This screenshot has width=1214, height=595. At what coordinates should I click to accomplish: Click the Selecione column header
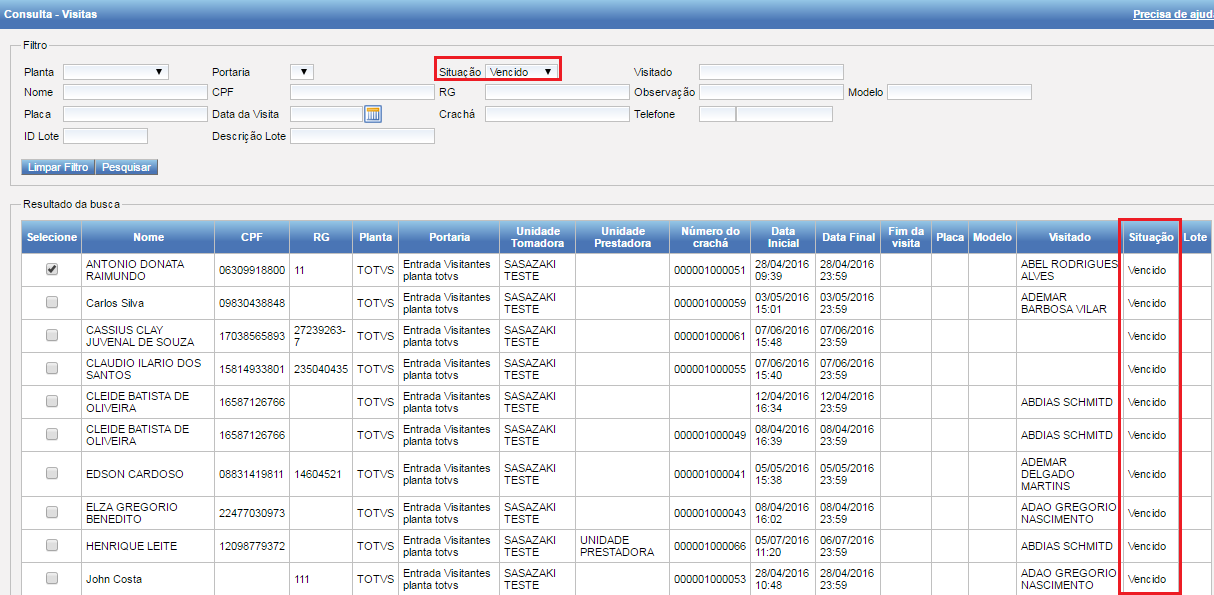(x=52, y=237)
